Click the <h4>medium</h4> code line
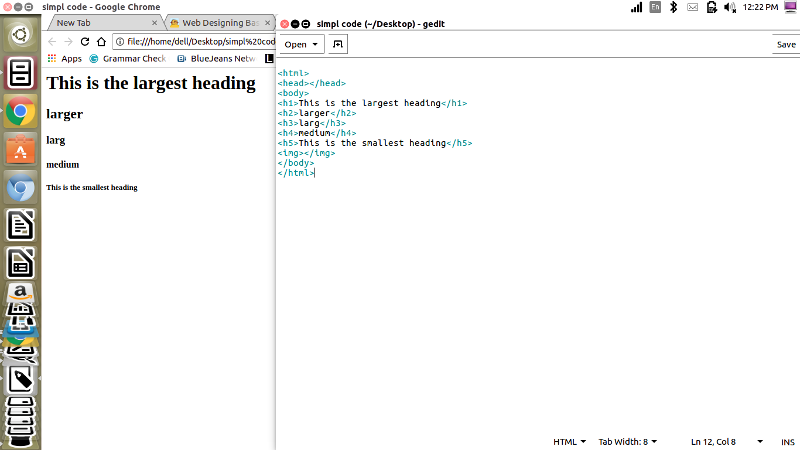800x450 pixels. coord(317,133)
